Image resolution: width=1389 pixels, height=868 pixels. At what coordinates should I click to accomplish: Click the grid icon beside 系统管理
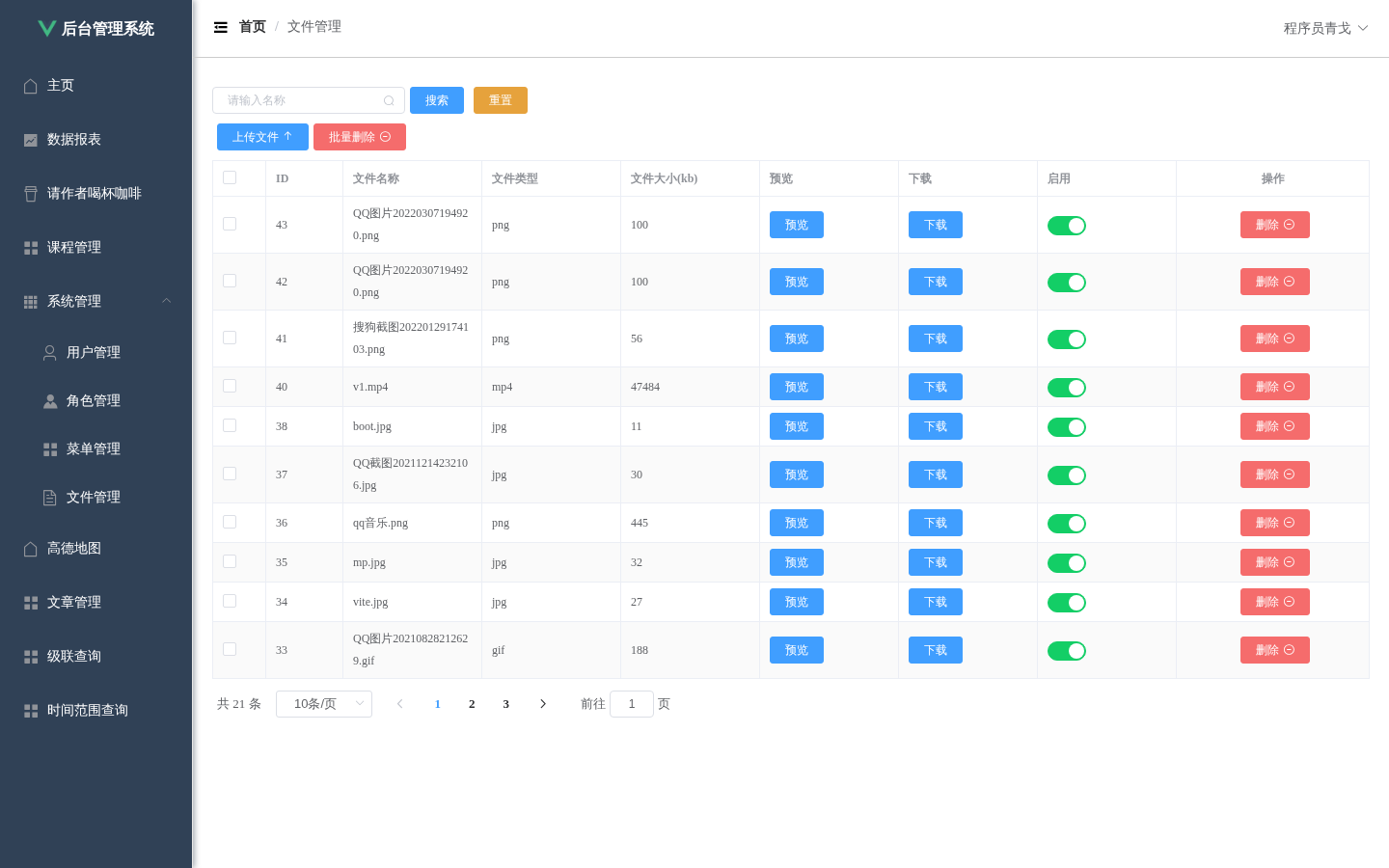click(31, 302)
